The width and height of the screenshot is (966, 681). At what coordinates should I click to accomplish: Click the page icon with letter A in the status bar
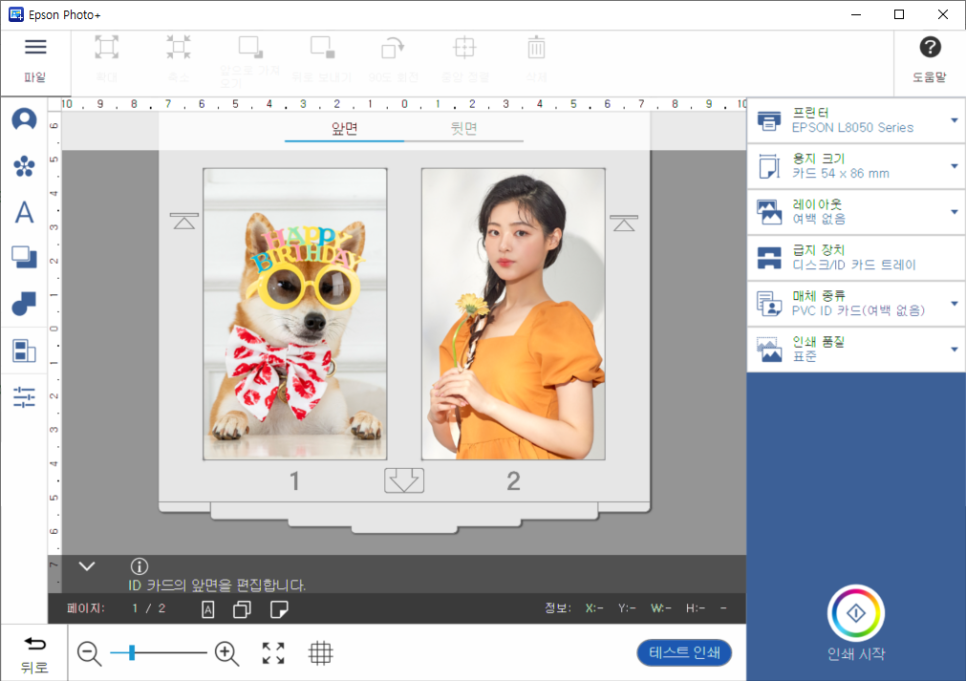[x=208, y=609]
